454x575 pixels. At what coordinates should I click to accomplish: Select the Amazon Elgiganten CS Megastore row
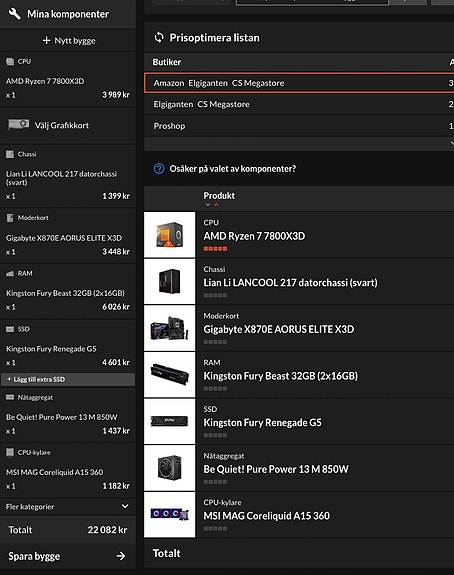tap(299, 83)
